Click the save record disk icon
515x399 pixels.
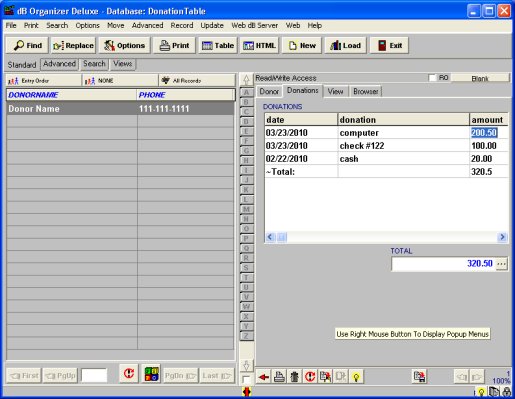(x=419, y=377)
